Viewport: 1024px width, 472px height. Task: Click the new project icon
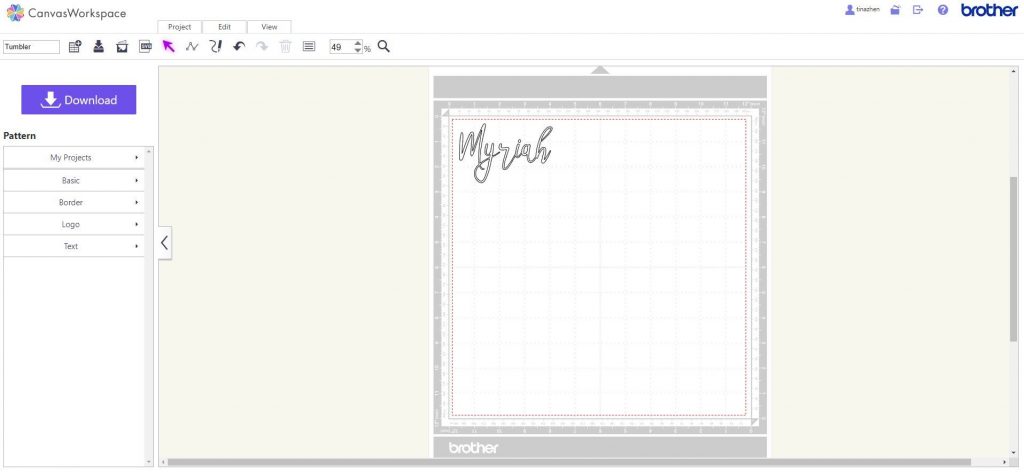[x=75, y=47]
